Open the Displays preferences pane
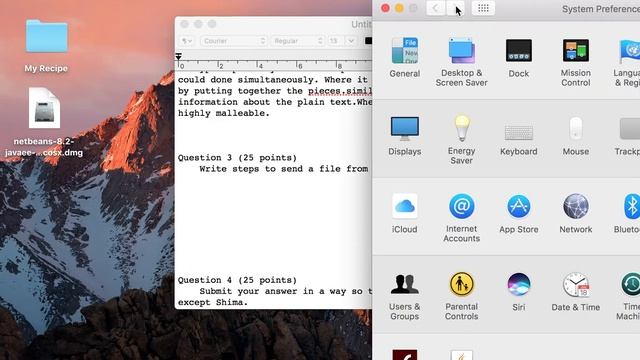 (404, 136)
